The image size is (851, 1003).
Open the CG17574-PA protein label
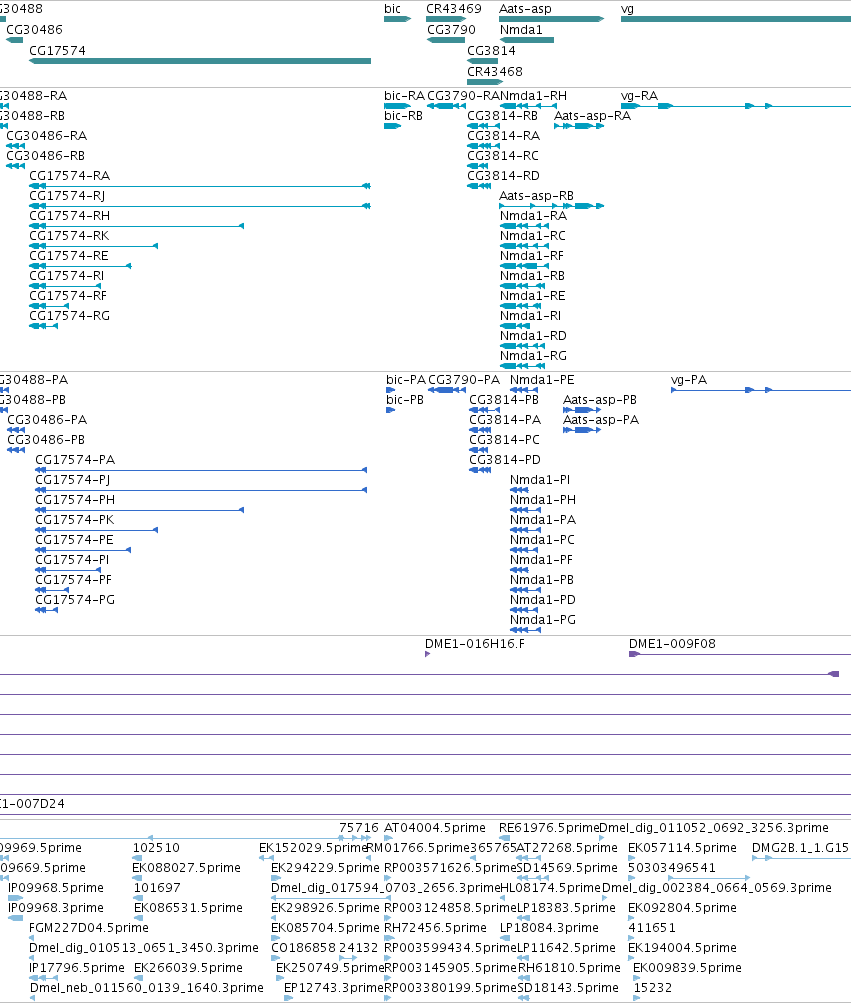point(75,460)
